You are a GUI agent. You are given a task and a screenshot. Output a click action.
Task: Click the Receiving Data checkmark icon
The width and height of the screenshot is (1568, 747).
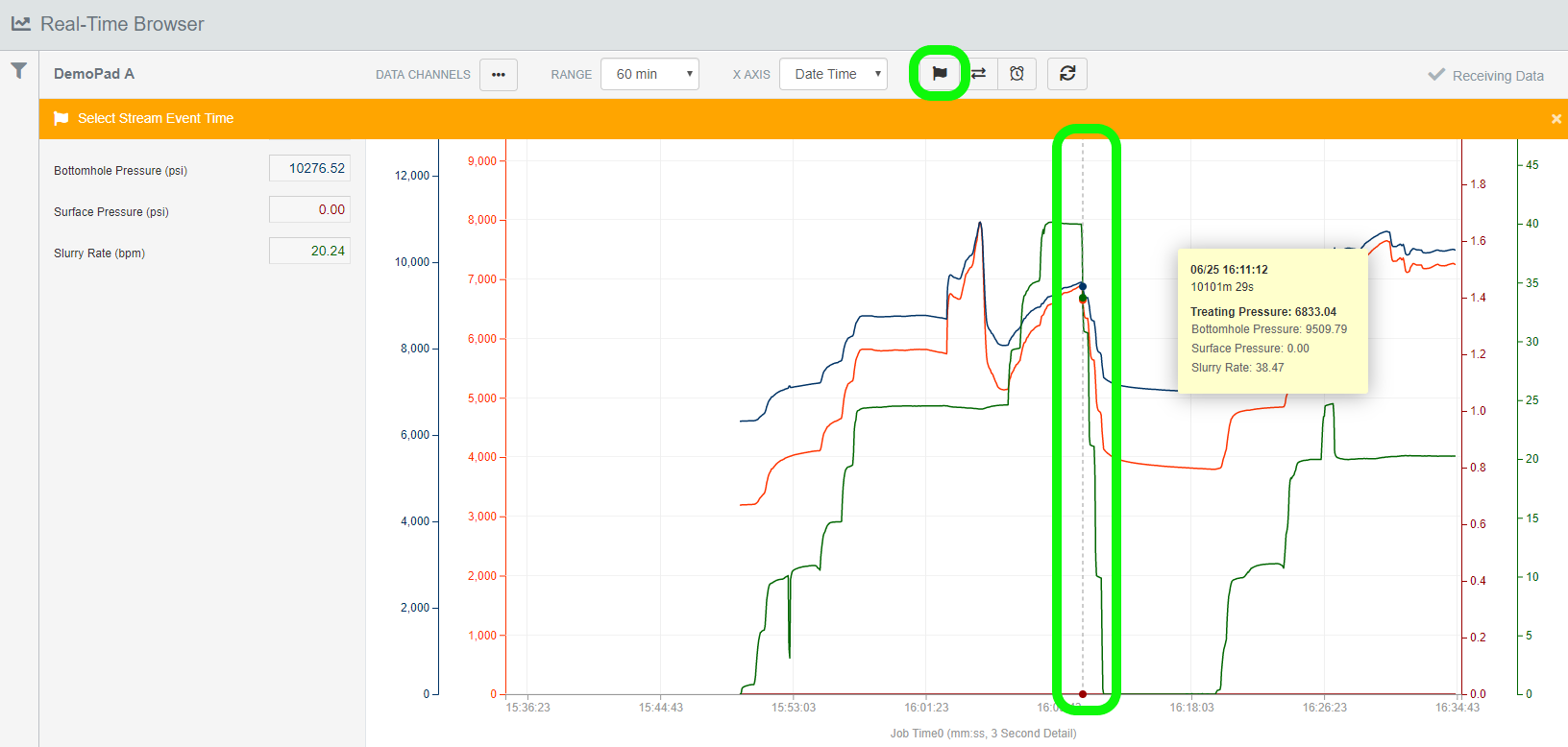point(1436,75)
